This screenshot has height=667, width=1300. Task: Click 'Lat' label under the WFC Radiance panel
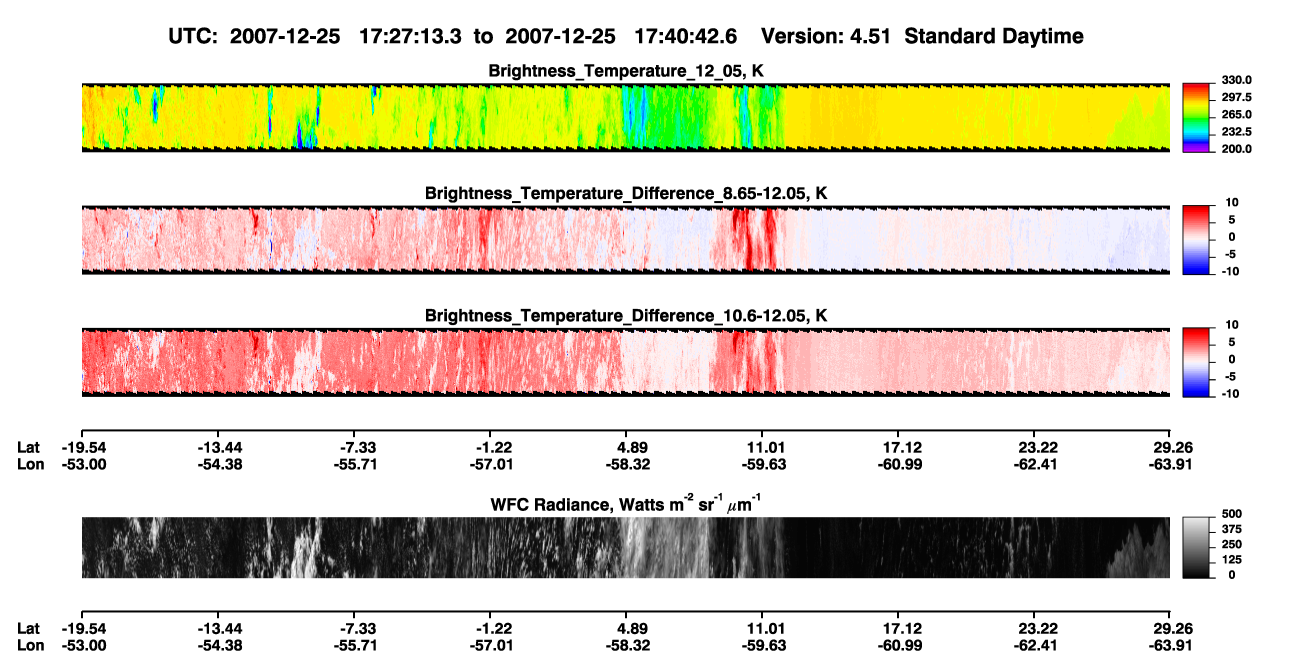point(28,628)
